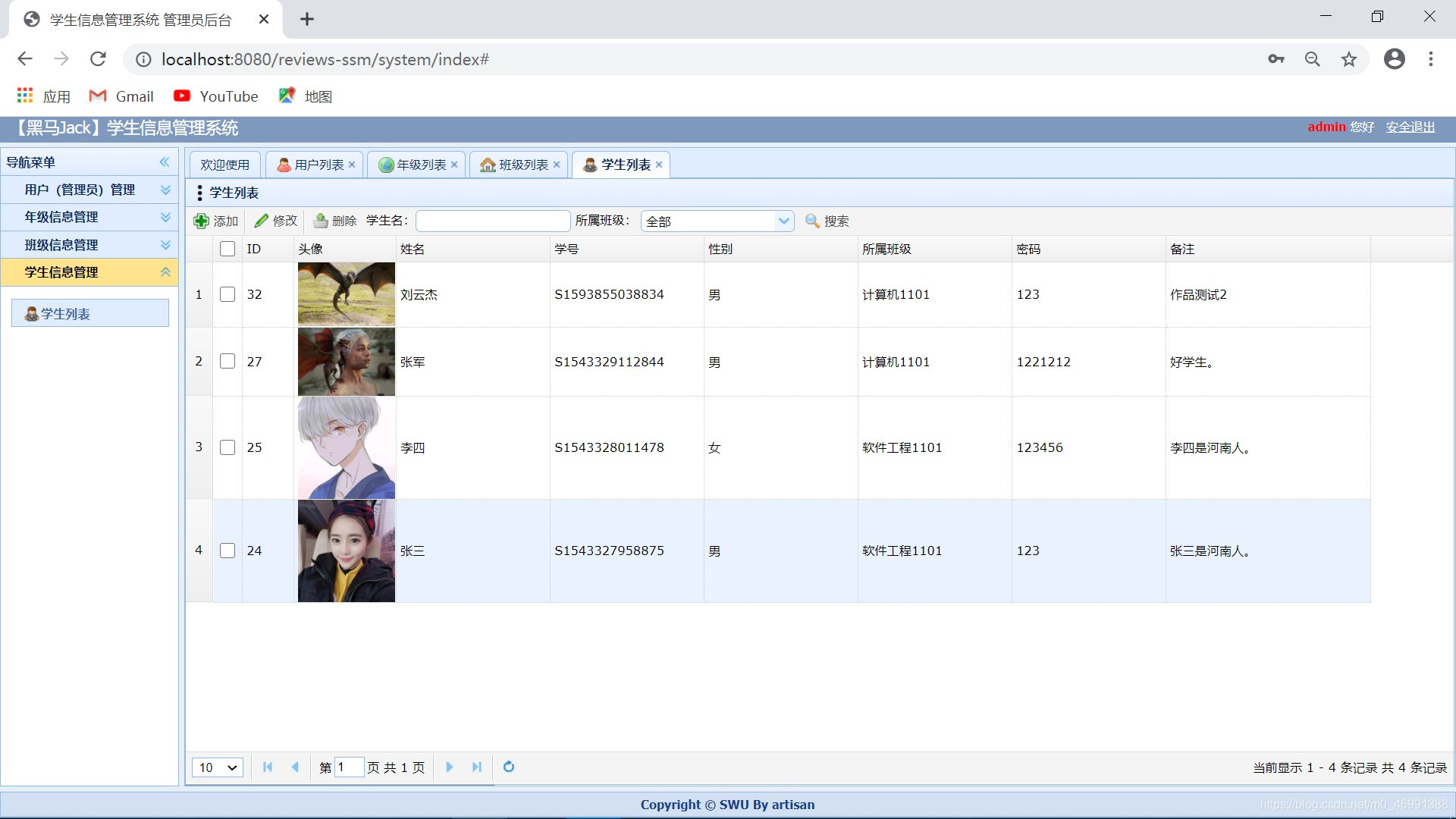The width and height of the screenshot is (1456, 819).
Task: Go to previous page pagination icon
Action: (x=295, y=767)
